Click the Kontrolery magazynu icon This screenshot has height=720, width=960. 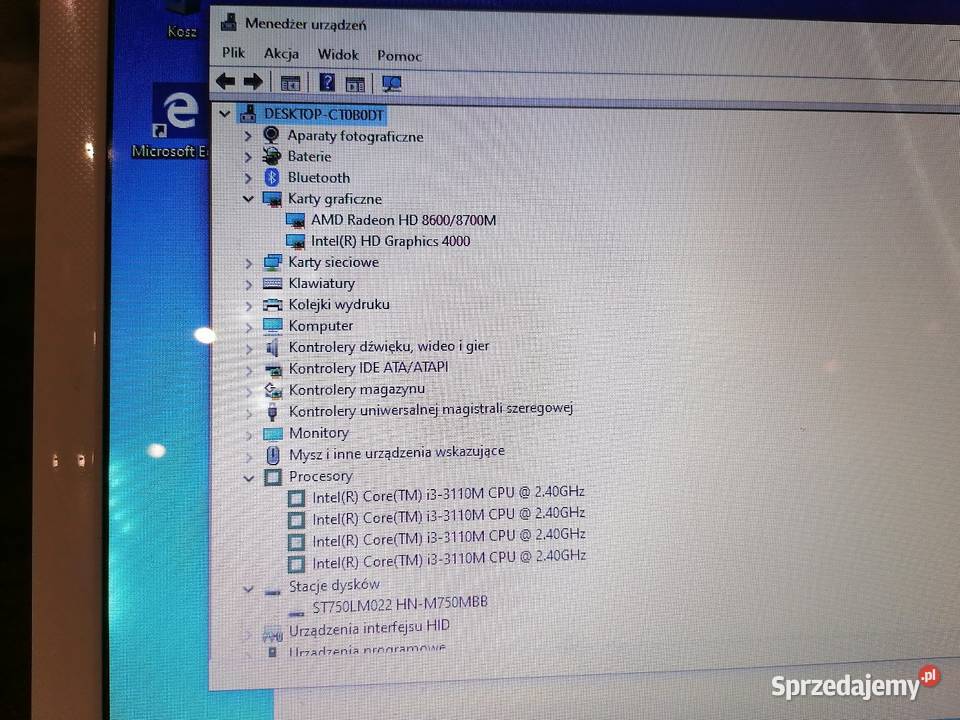272,390
